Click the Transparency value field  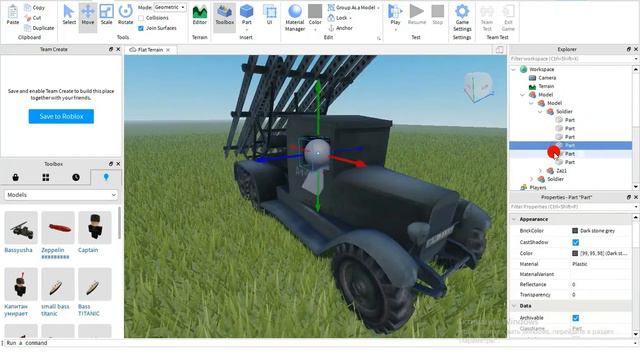tap(600, 295)
